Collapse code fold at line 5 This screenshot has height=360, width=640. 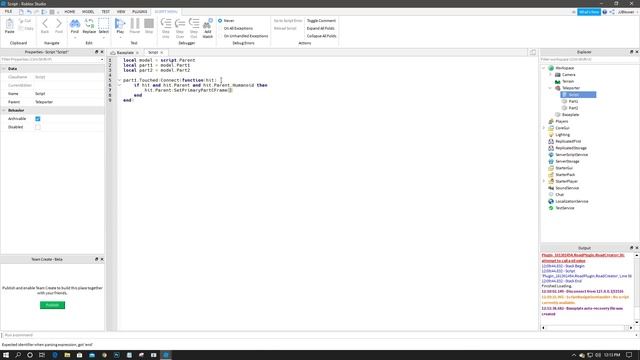click(x=119, y=80)
